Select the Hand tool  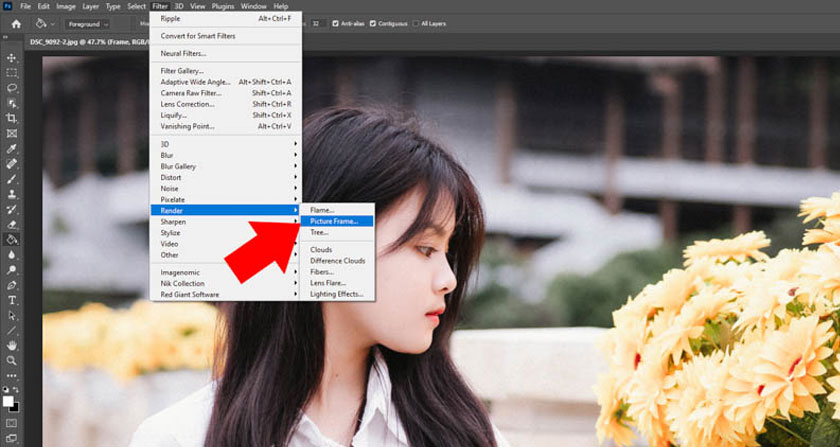click(x=12, y=344)
